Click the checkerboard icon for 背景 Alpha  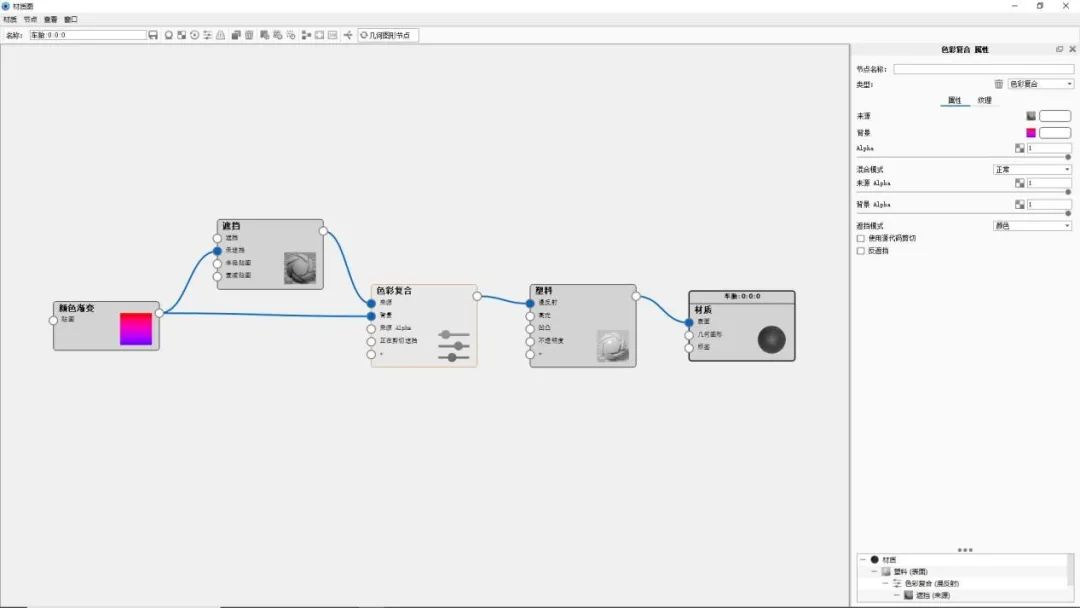1020,204
